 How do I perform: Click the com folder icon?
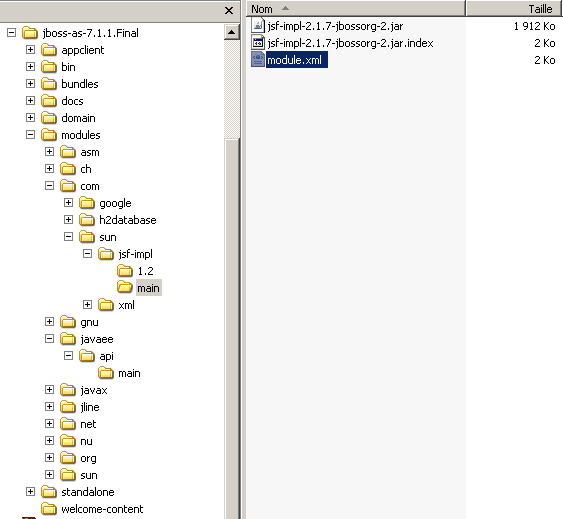point(68,186)
